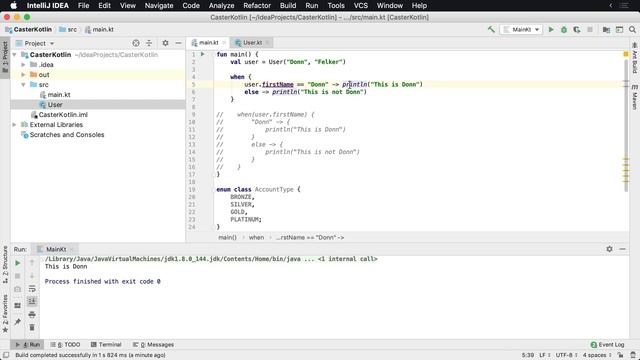This screenshot has width=640, height=360.
Task: Click src breadcrumb in navigation bar
Action: [68, 29]
